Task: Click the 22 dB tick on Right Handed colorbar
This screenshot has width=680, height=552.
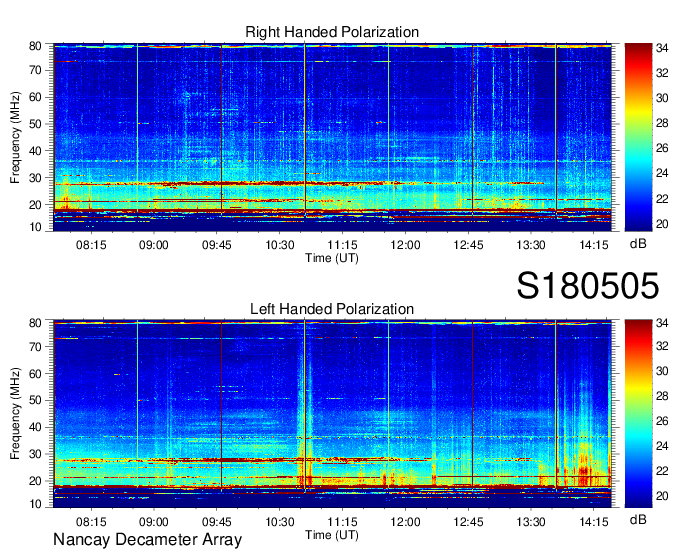Action: tap(662, 199)
